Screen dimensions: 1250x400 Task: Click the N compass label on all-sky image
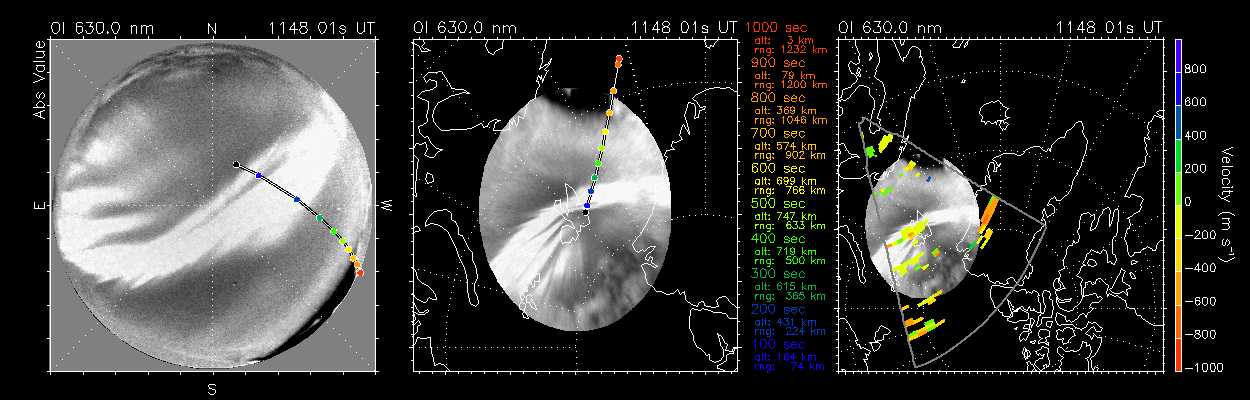click(212, 29)
